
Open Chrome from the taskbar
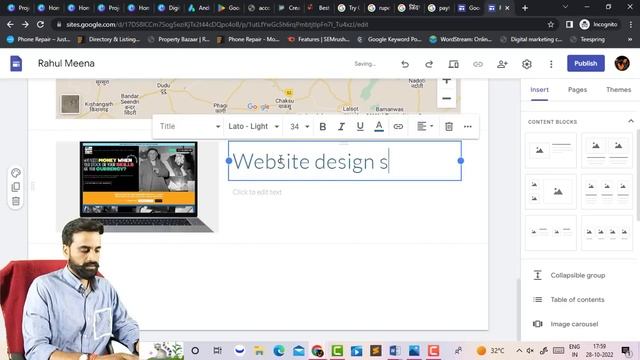pyautogui.click(x=317, y=351)
